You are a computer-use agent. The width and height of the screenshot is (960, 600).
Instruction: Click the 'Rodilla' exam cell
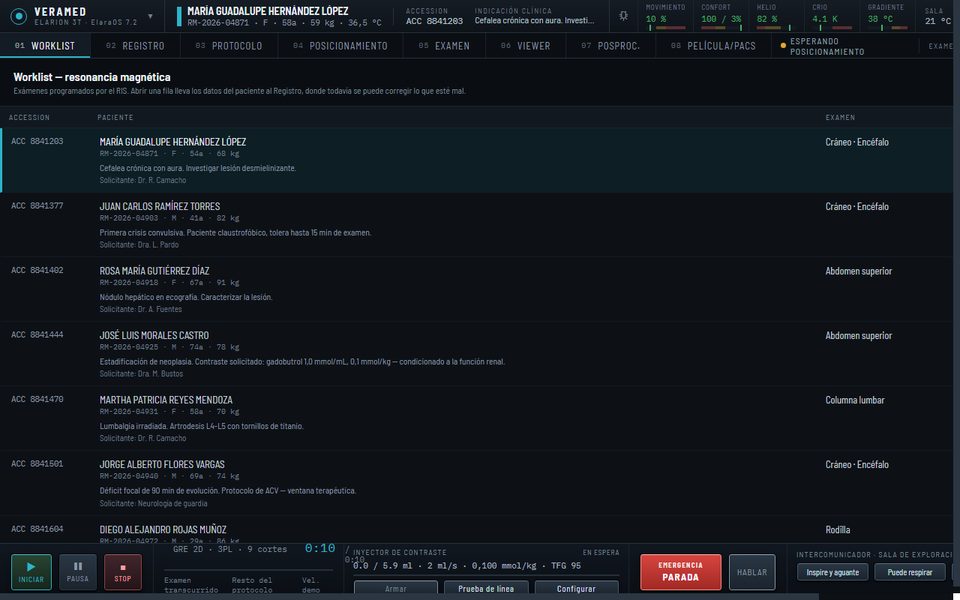coord(838,530)
